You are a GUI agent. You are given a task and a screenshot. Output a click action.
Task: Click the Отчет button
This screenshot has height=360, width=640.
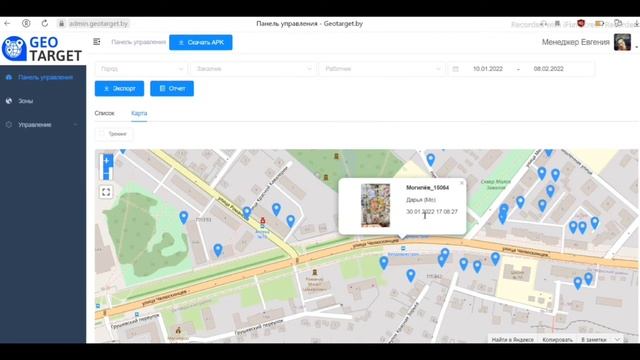(172, 89)
